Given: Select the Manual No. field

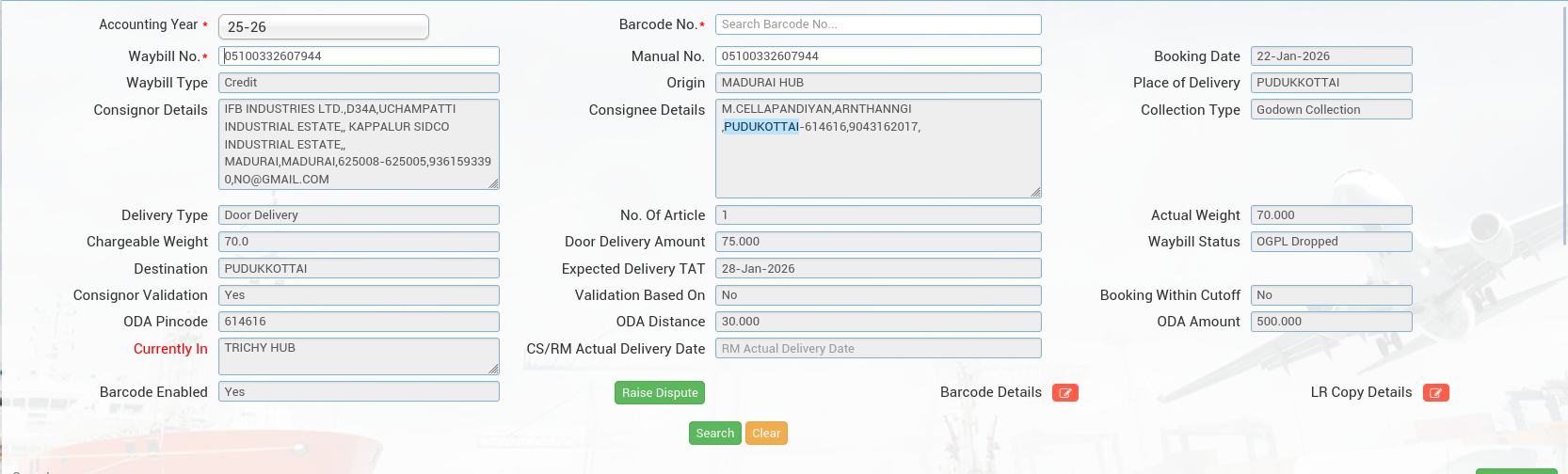Looking at the screenshot, I should (x=877, y=56).
